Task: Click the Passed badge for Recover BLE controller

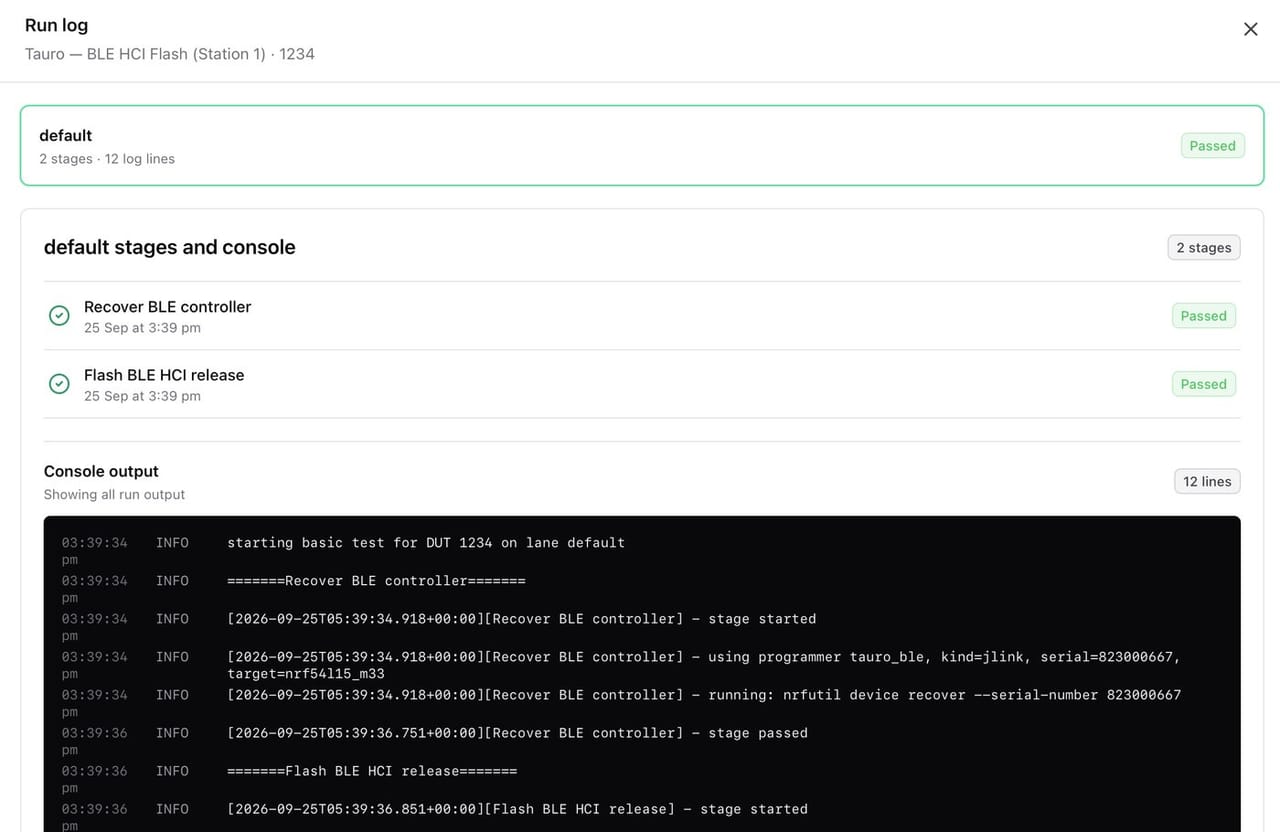Action: (1204, 316)
